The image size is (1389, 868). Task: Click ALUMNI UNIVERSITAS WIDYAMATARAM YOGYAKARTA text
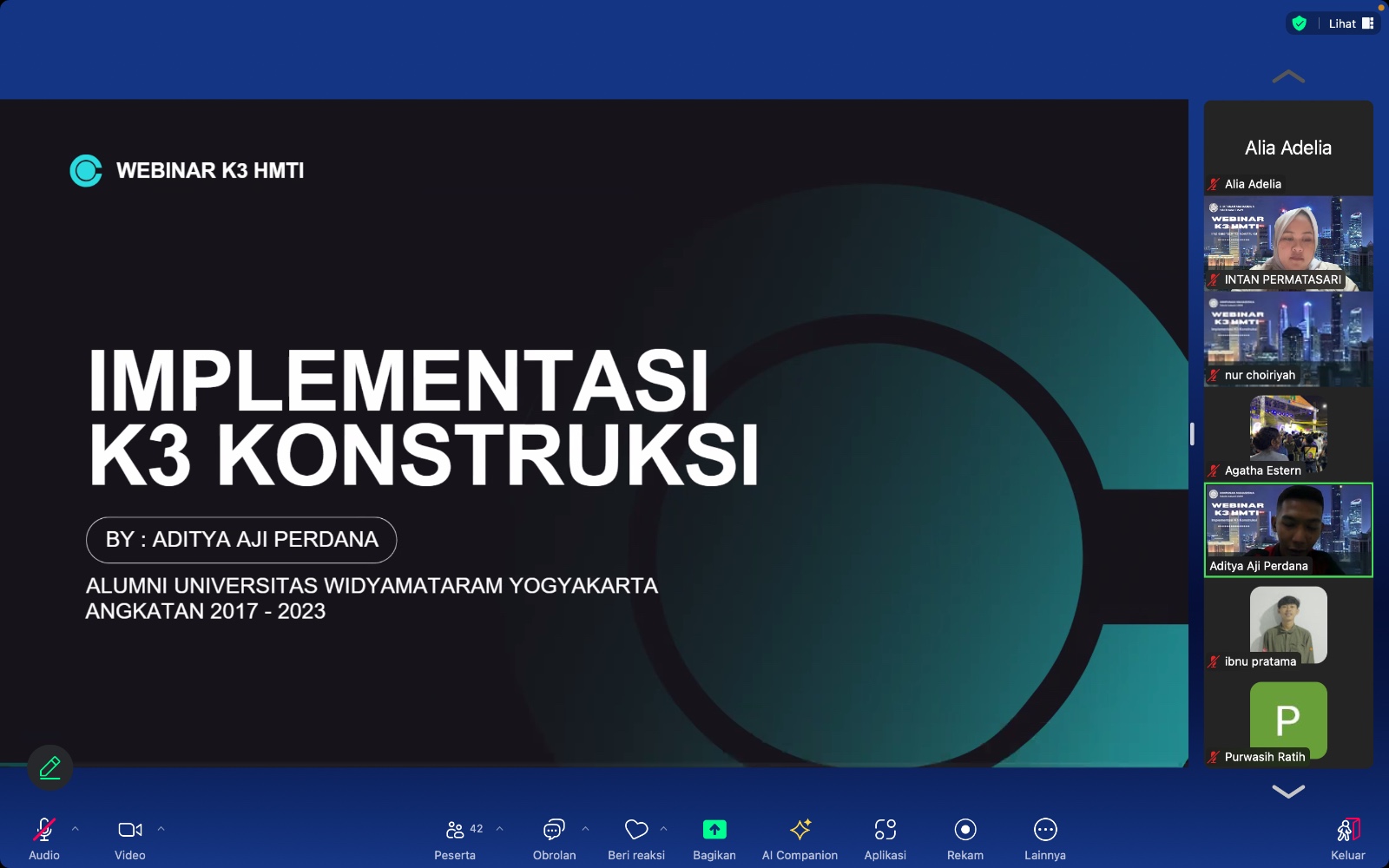372,586
